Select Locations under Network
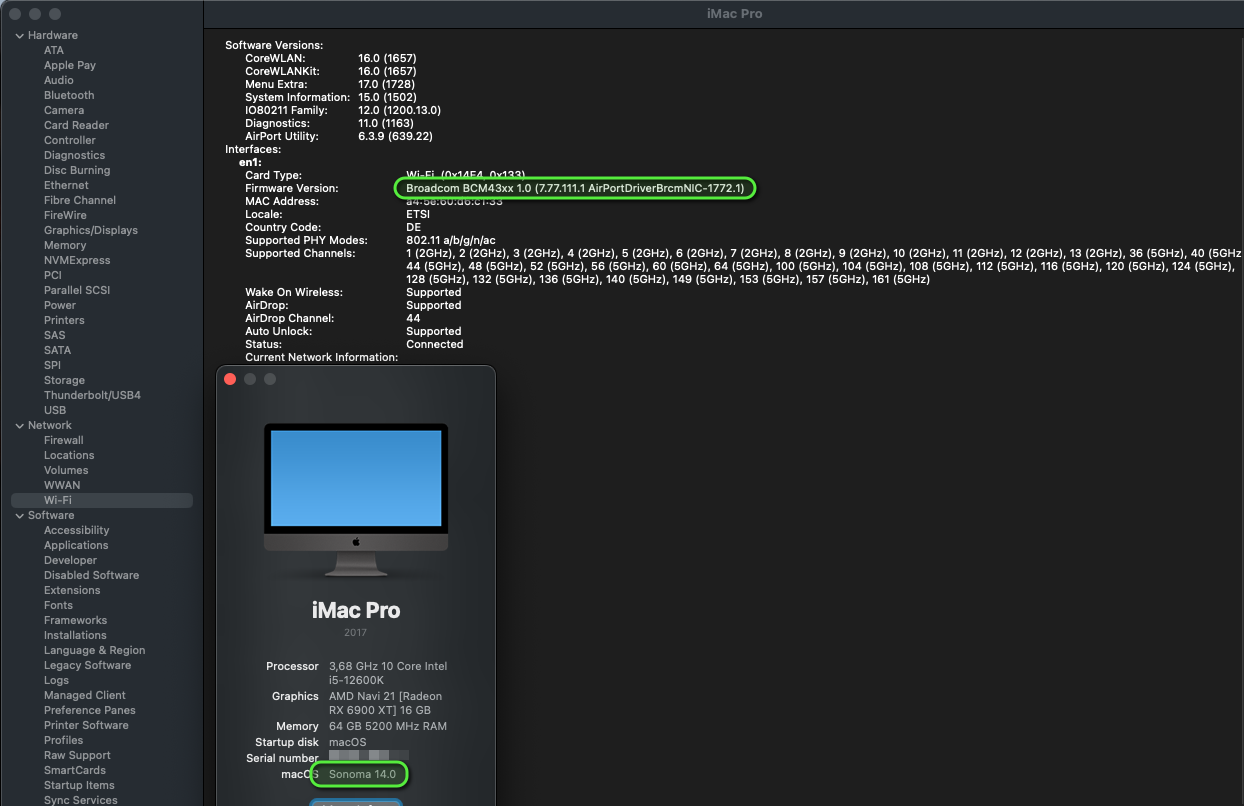Screen dimensions: 1244x806 pos(69,455)
